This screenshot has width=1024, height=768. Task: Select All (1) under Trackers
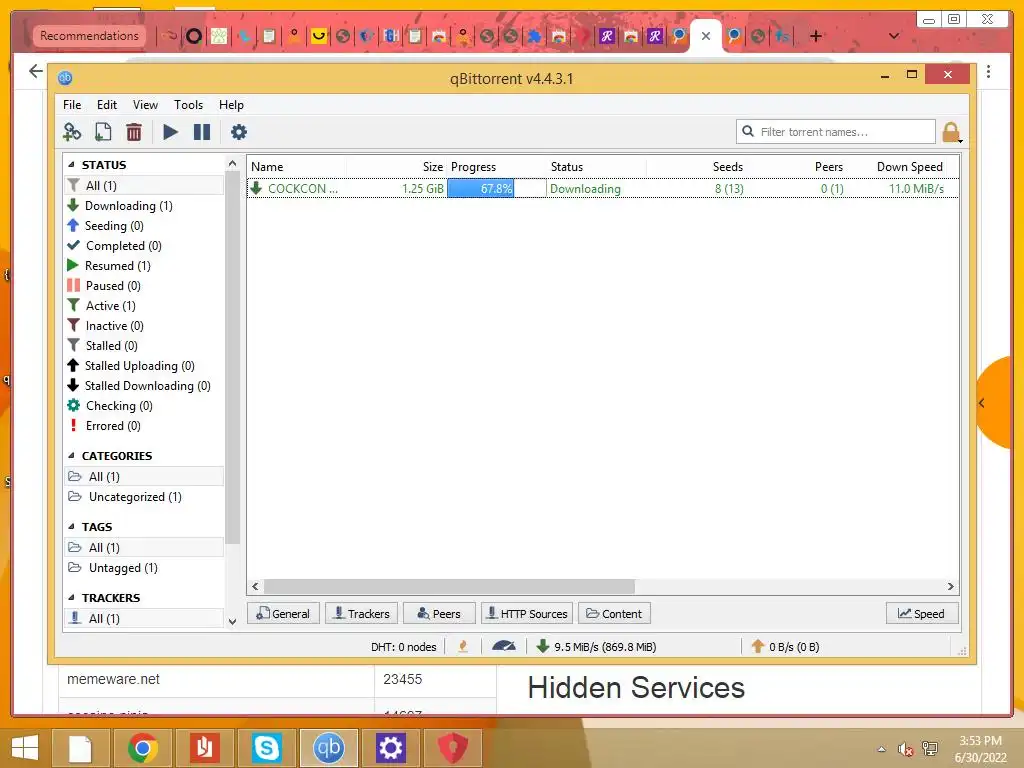pyautogui.click(x=144, y=618)
